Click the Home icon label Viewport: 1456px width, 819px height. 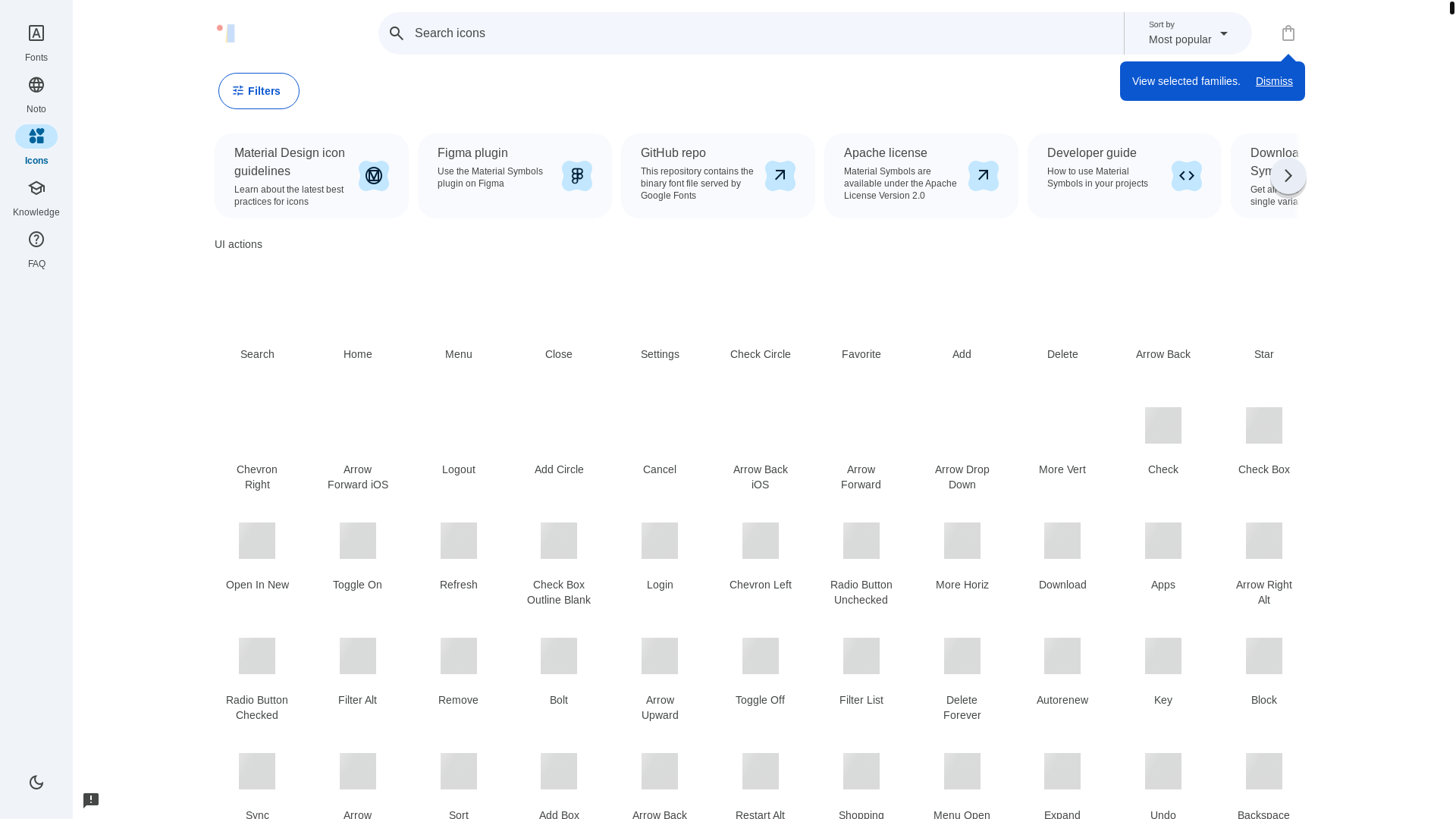[357, 354]
